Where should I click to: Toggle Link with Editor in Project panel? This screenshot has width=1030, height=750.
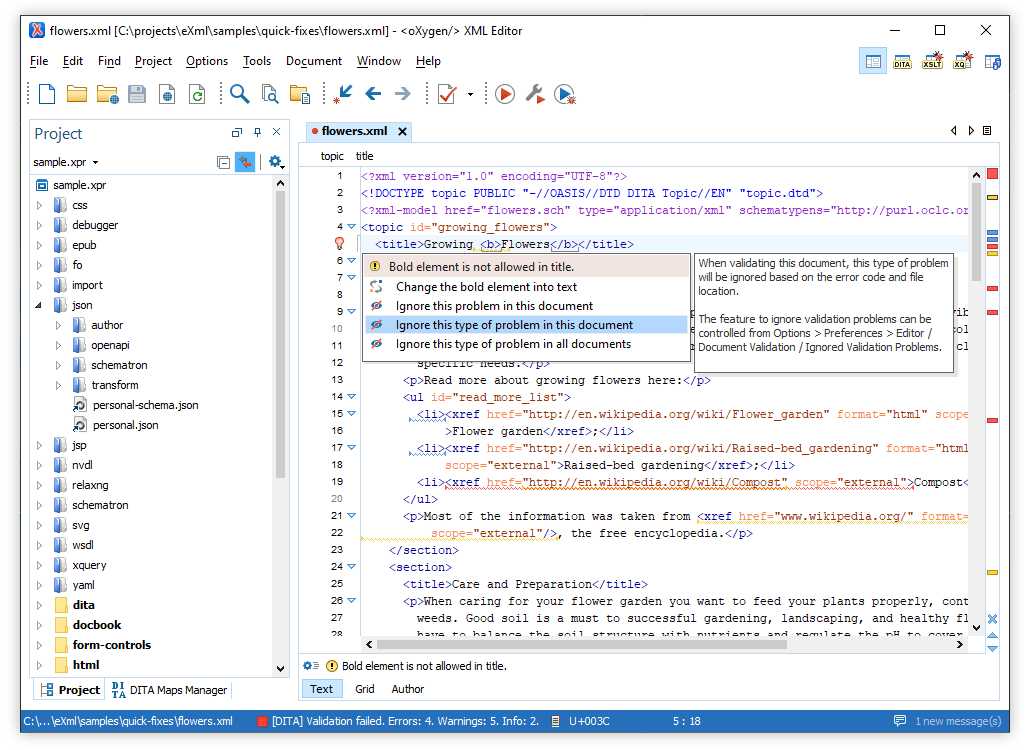[x=245, y=162]
